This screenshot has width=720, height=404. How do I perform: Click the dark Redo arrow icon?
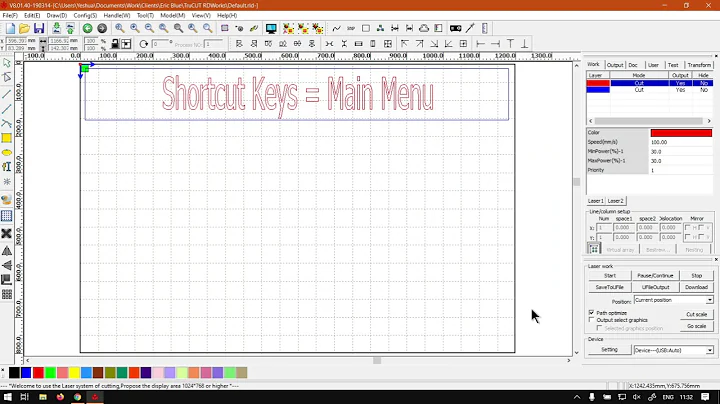click(102, 28)
